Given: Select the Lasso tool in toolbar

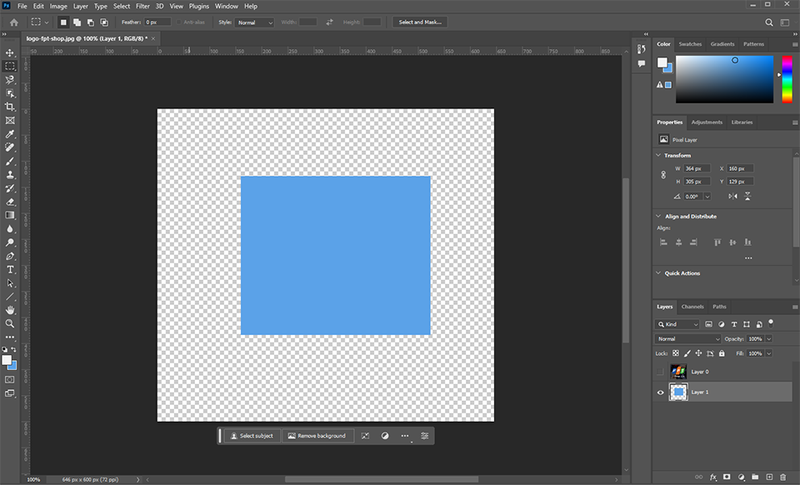Looking at the screenshot, I should [10, 80].
